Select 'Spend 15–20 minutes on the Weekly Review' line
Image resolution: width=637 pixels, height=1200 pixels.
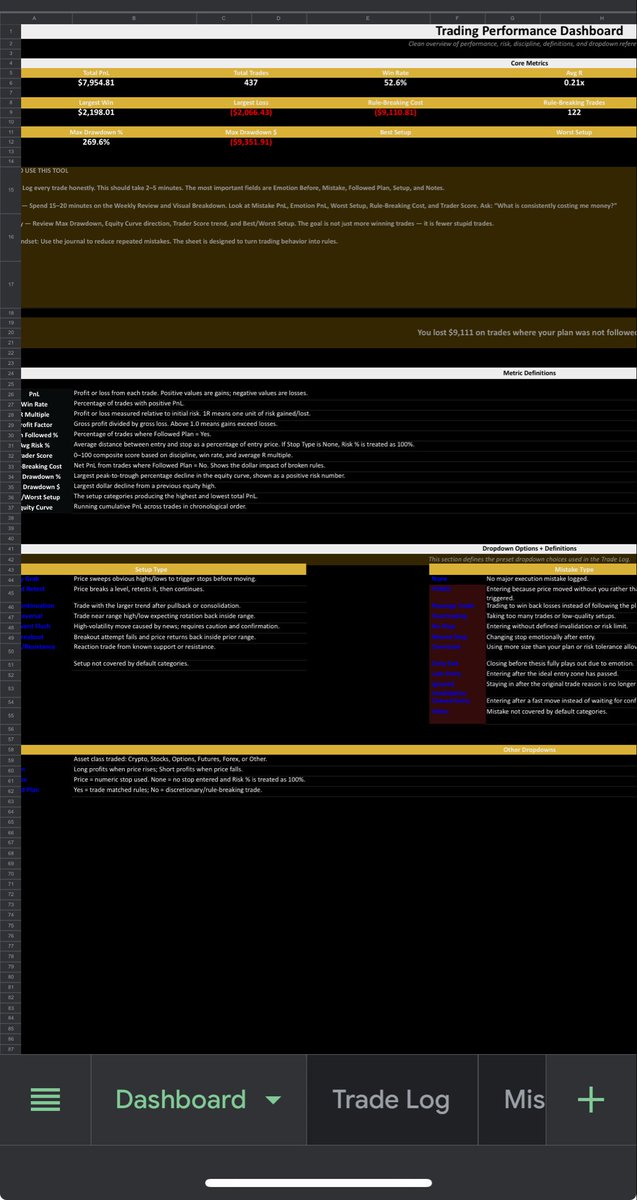[x=320, y=205]
